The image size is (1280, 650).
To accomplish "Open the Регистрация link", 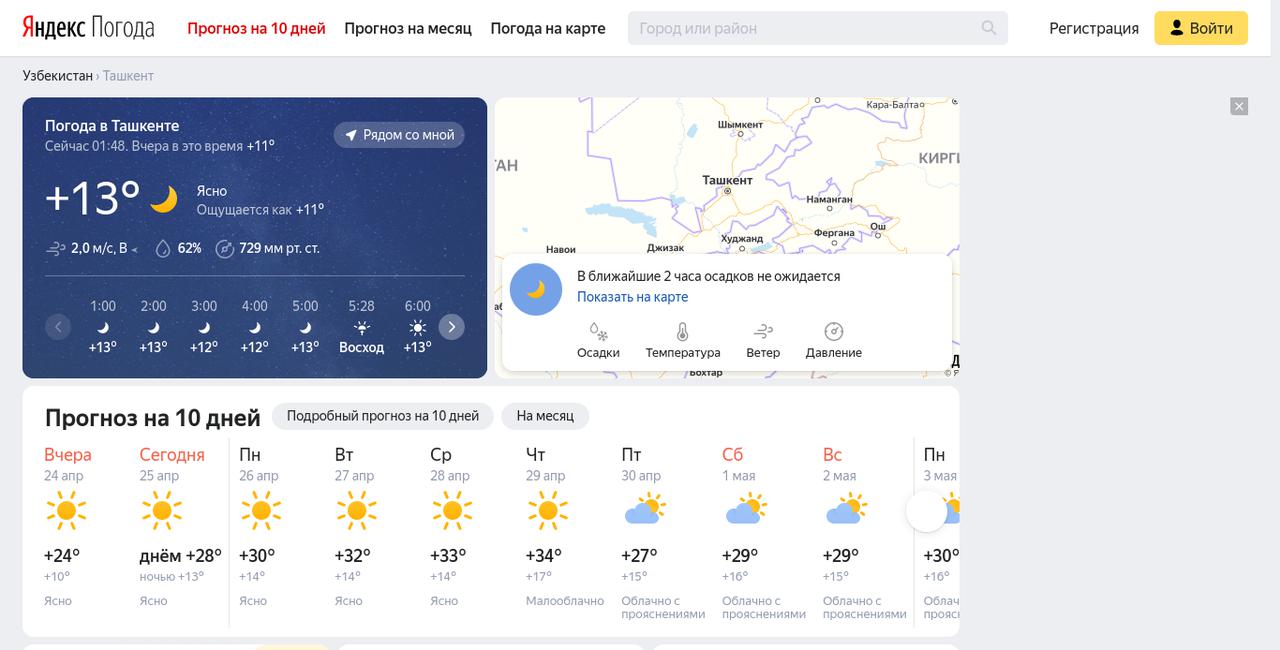I will pos(1094,28).
